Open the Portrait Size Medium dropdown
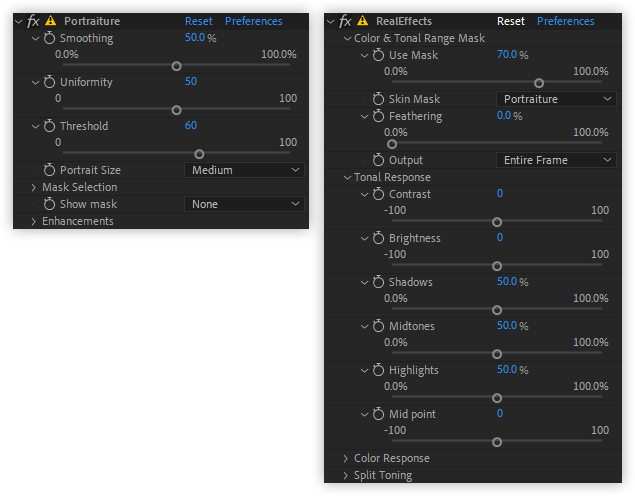635x496 pixels. pyautogui.click(x=244, y=170)
